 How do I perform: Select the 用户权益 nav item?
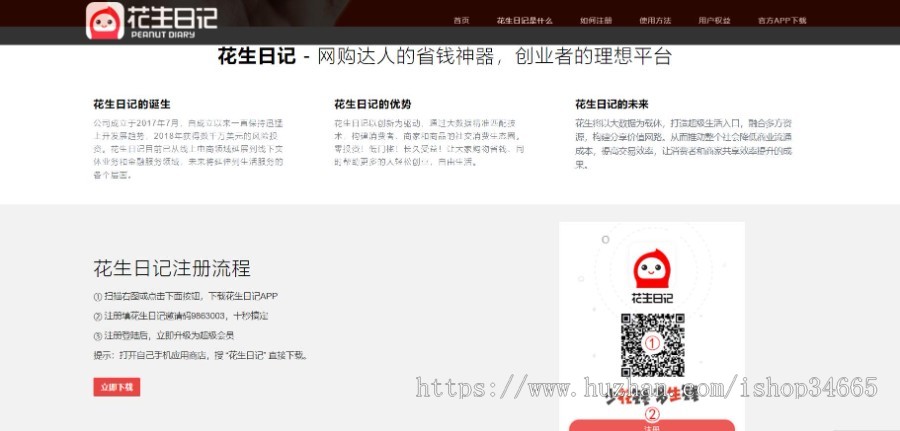click(x=715, y=21)
